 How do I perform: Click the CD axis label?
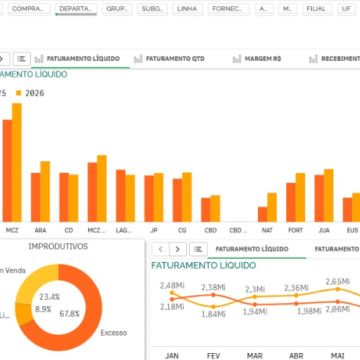pos(69,230)
